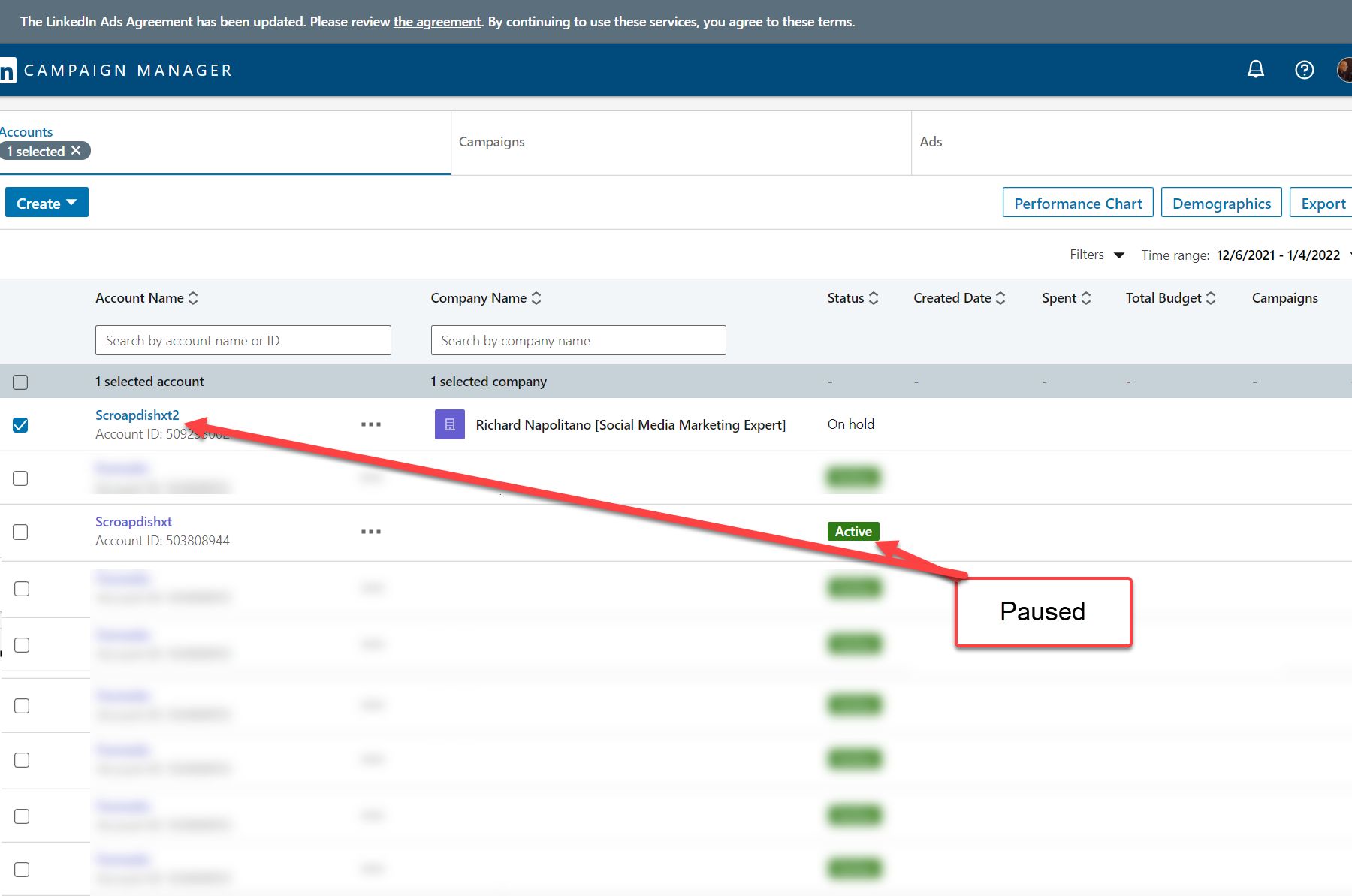Open the notifications bell icon
The width and height of the screenshot is (1352, 896).
pos(1255,70)
